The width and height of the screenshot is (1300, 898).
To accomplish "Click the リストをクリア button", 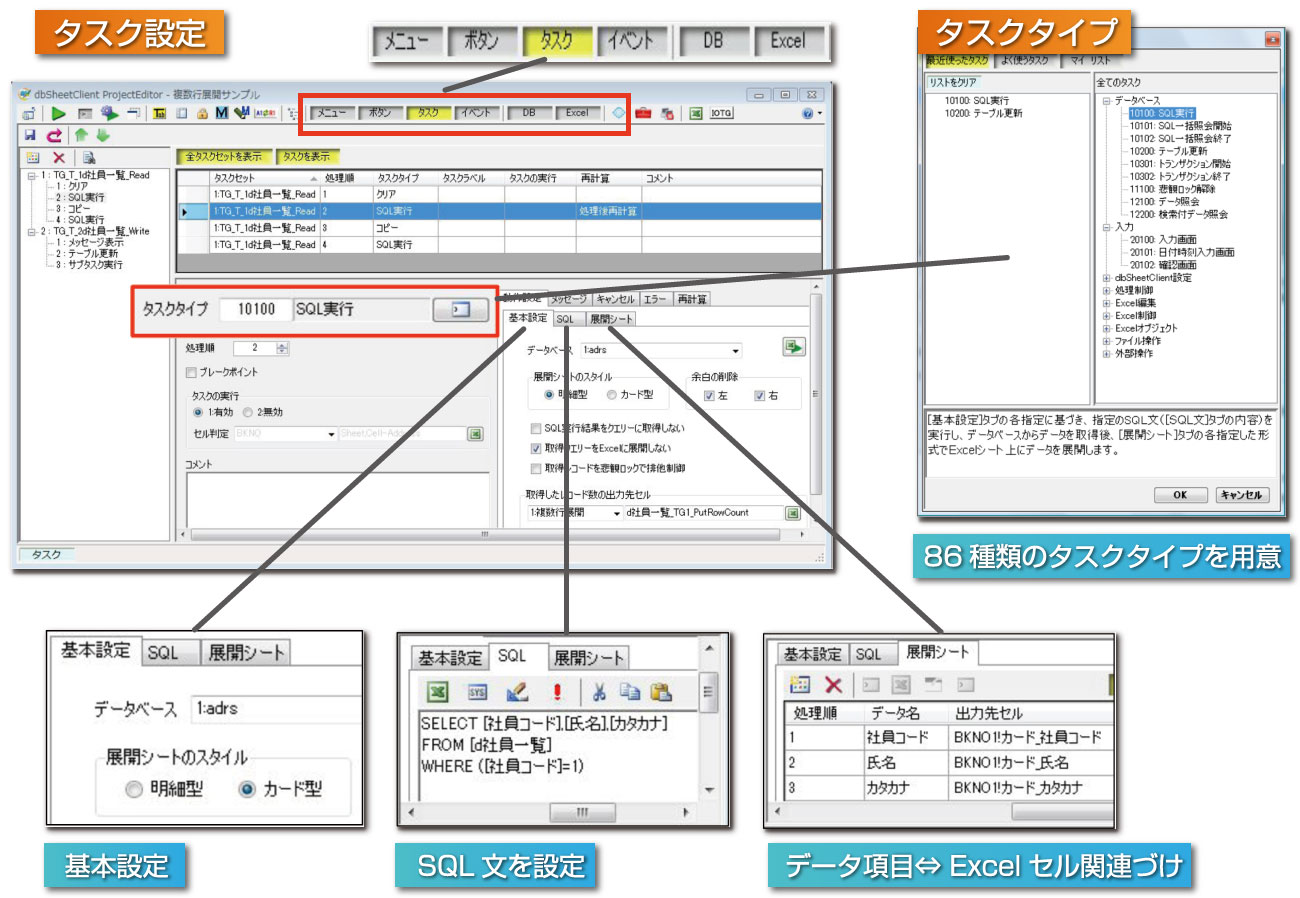I will click(952, 81).
